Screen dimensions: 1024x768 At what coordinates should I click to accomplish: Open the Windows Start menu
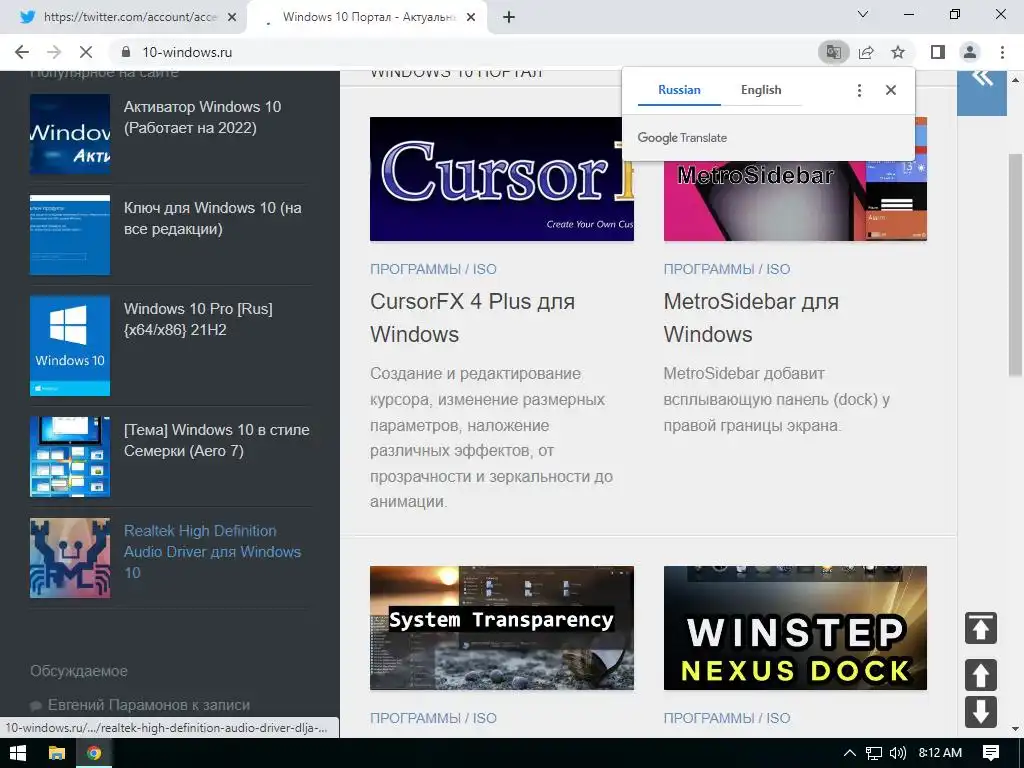(x=18, y=753)
